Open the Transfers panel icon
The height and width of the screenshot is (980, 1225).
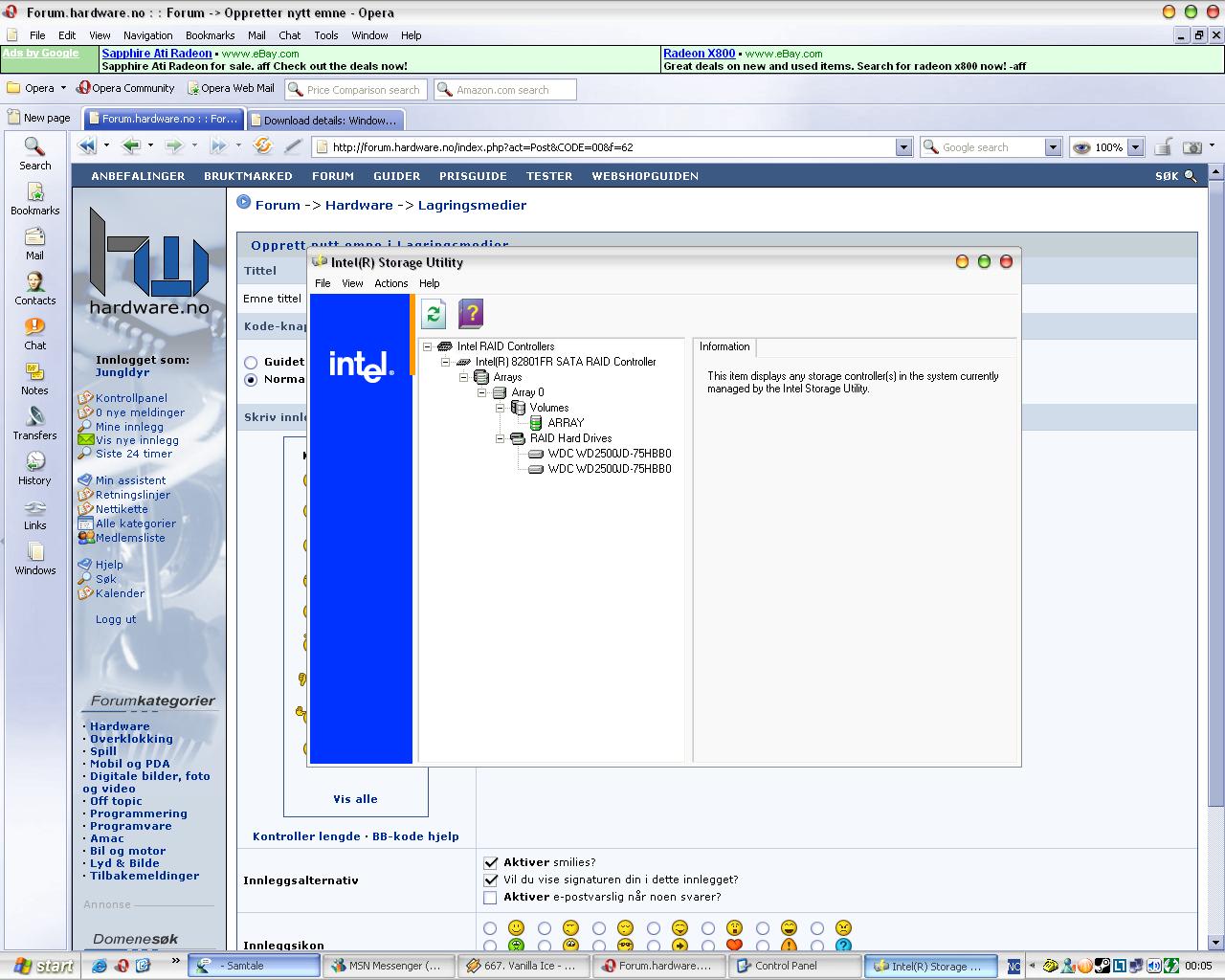point(34,424)
